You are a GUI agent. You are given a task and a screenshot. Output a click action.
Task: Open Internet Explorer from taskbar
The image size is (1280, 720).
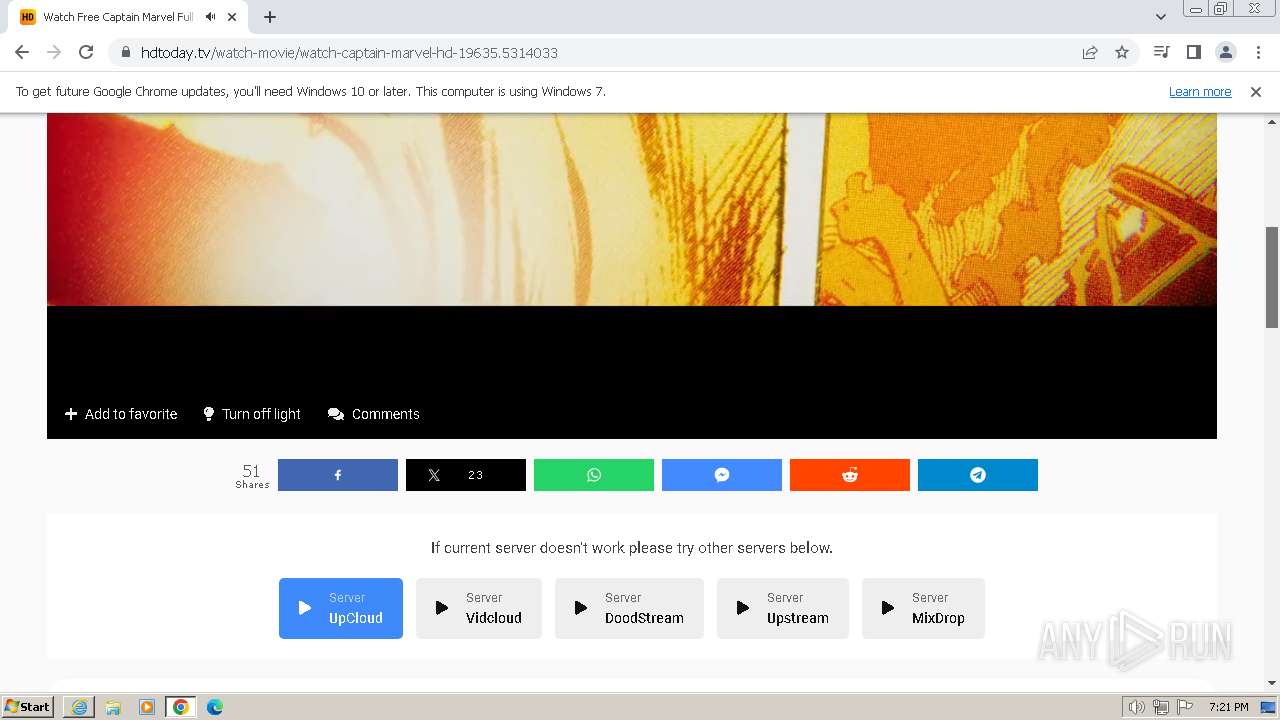(x=79, y=707)
